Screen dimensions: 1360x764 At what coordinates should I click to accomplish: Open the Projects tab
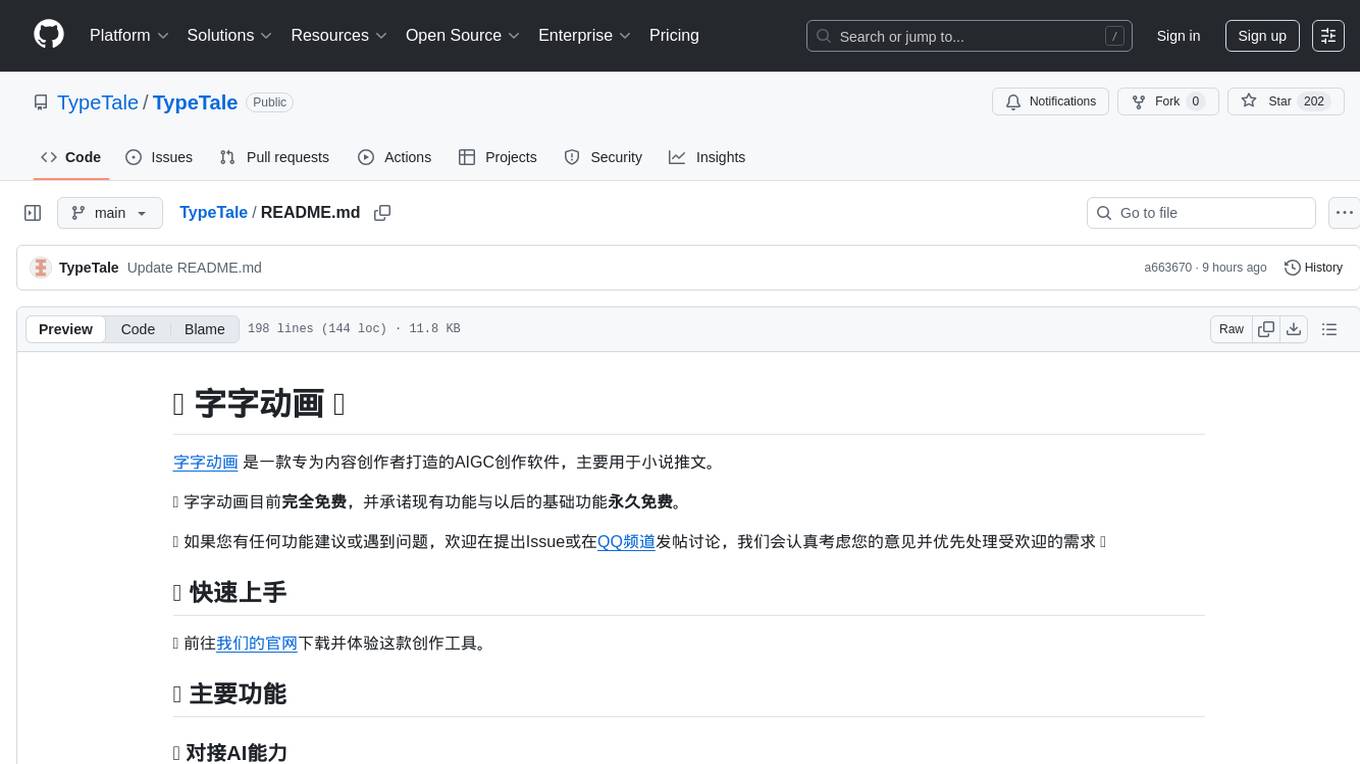pos(498,157)
